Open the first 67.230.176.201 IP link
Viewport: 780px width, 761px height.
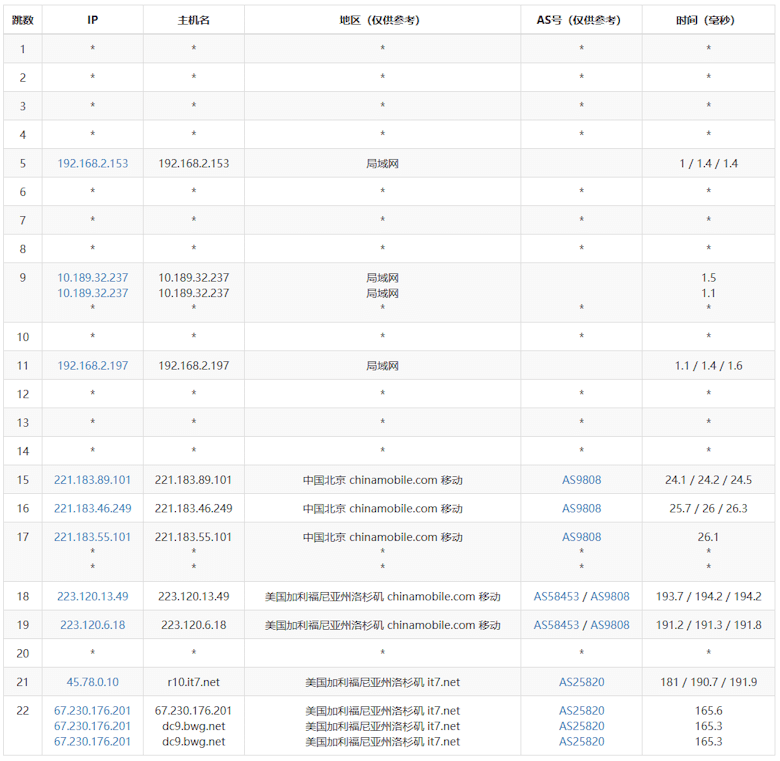click(x=92, y=711)
